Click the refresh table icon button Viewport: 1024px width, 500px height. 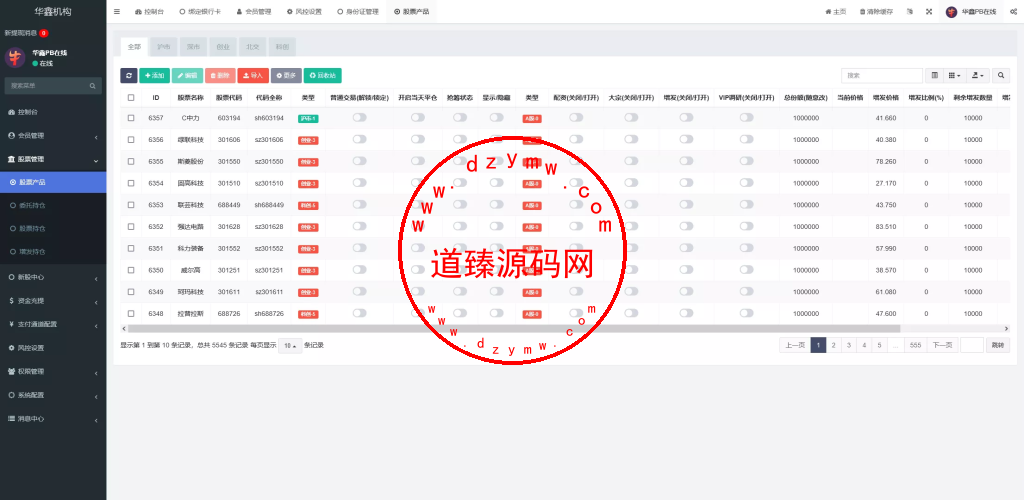[x=129, y=76]
